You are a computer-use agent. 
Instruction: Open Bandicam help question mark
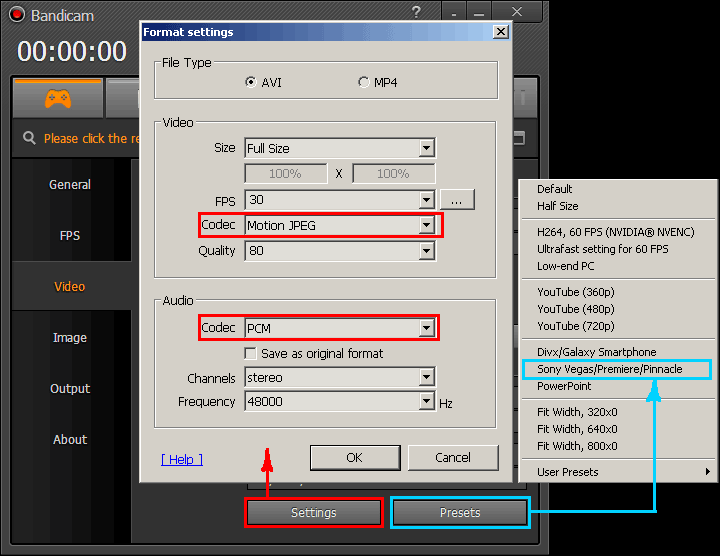coord(416,12)
